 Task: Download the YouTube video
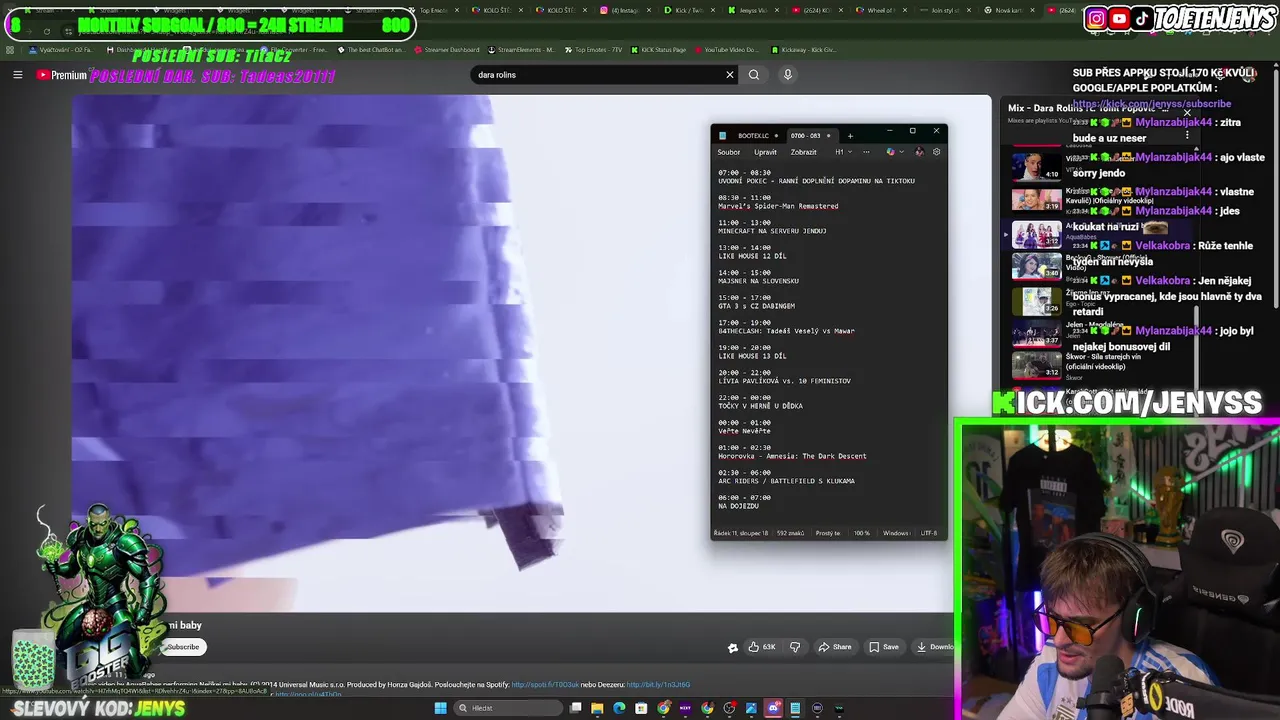coord(935,647)
